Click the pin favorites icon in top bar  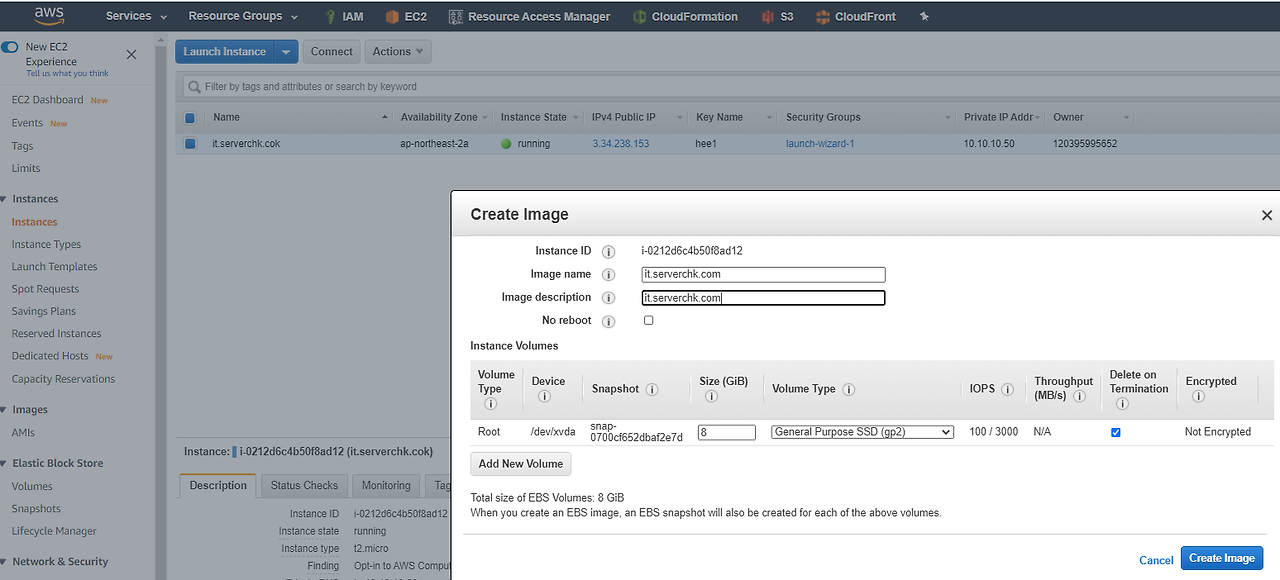(x=923, y=16)
